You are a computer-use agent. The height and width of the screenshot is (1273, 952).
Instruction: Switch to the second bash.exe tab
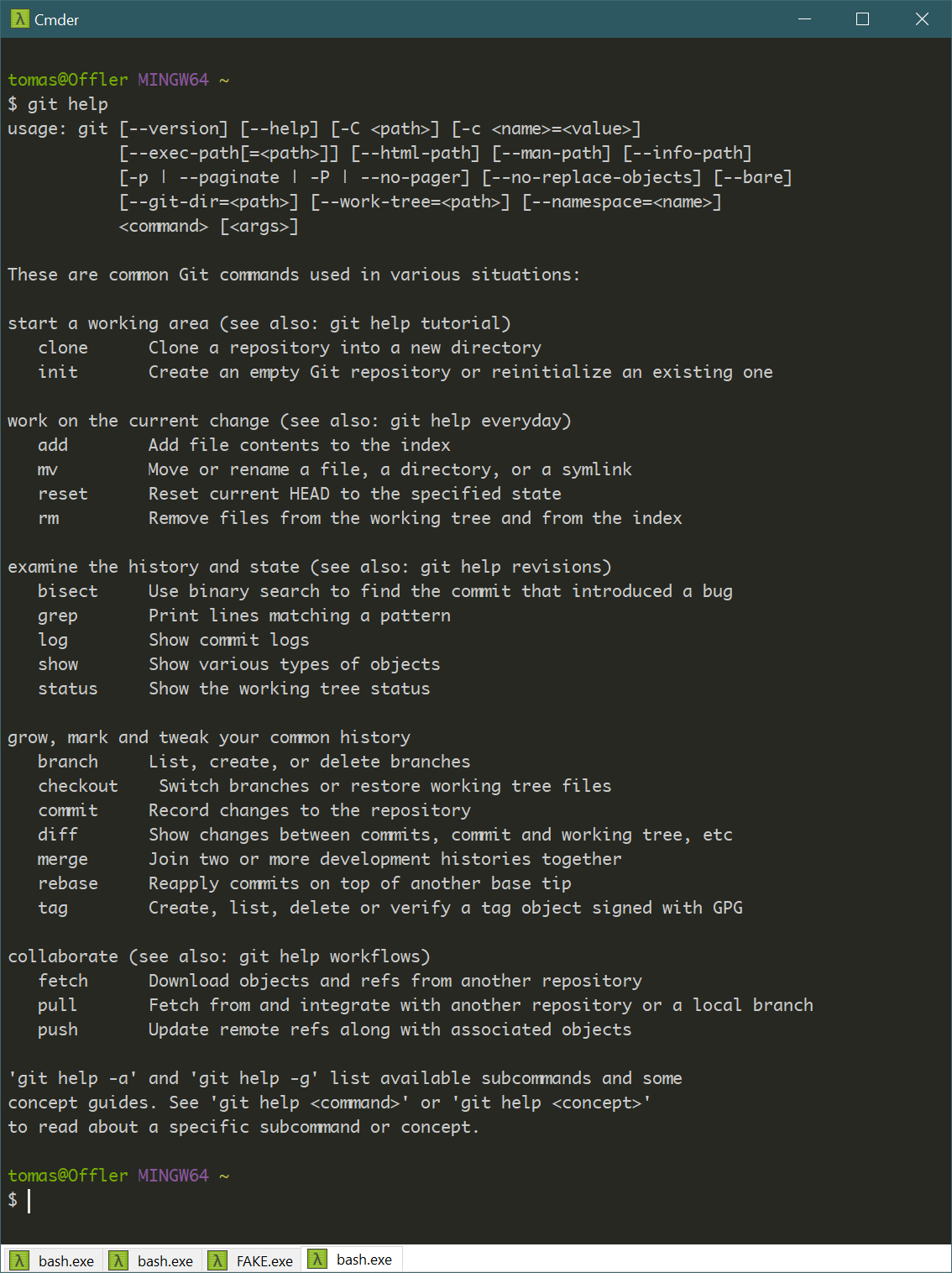click(154, 1260)
